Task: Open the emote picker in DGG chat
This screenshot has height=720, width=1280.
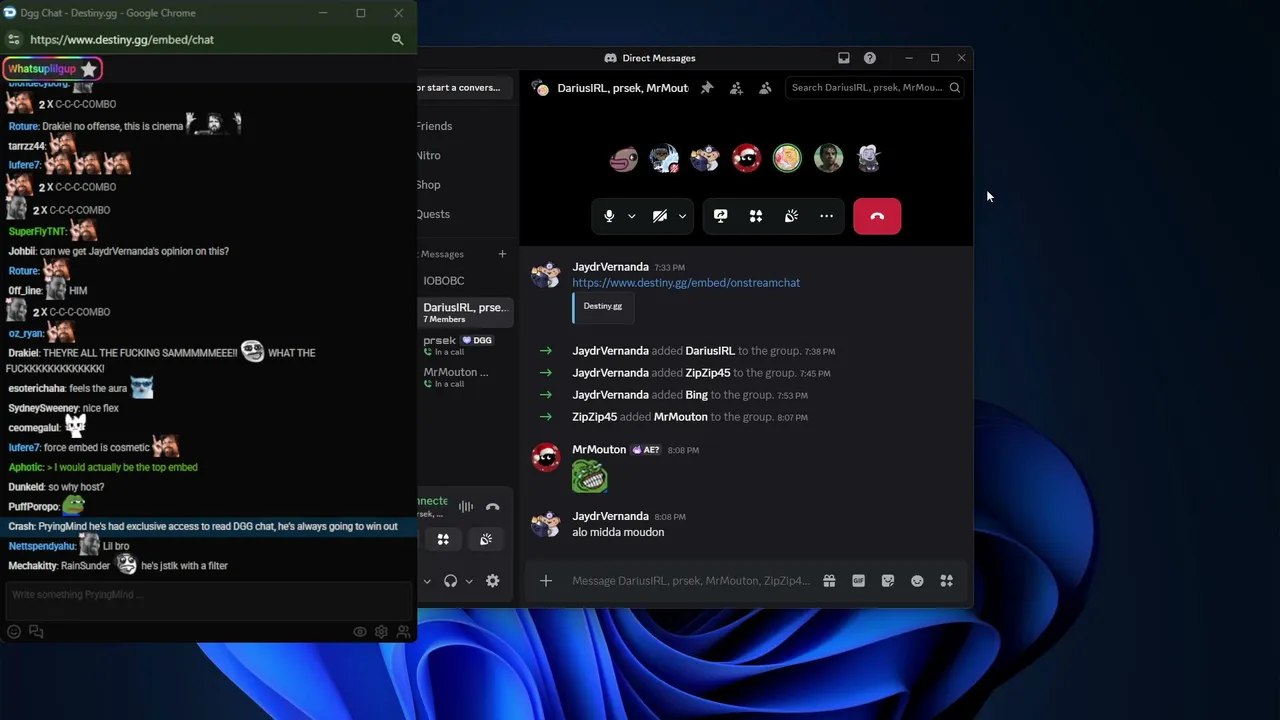Action: 14,632
